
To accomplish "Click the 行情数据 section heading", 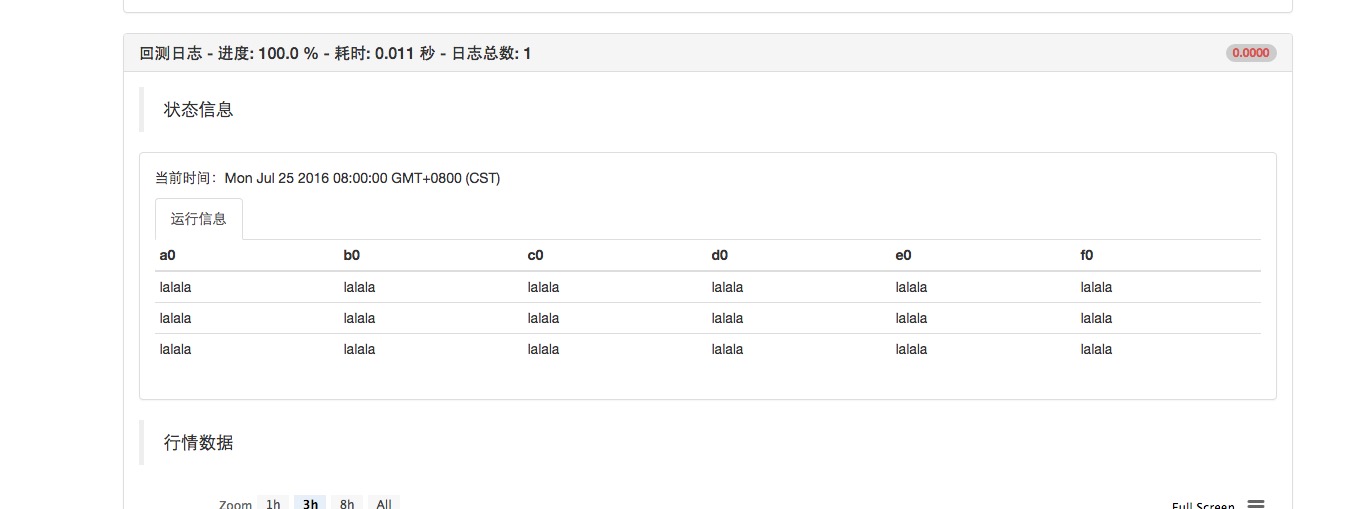I will [x=199, y=442].
